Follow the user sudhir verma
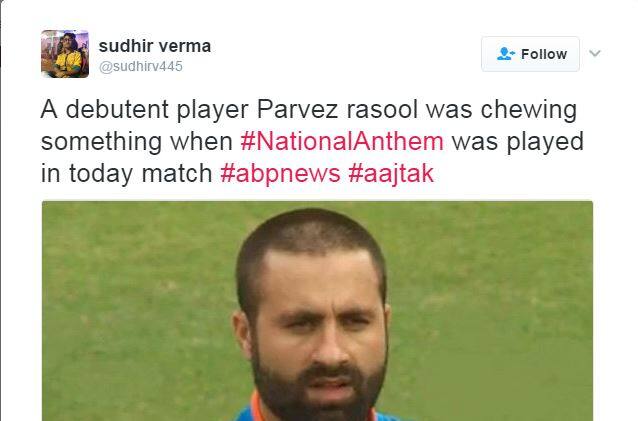 coord(530,54)
